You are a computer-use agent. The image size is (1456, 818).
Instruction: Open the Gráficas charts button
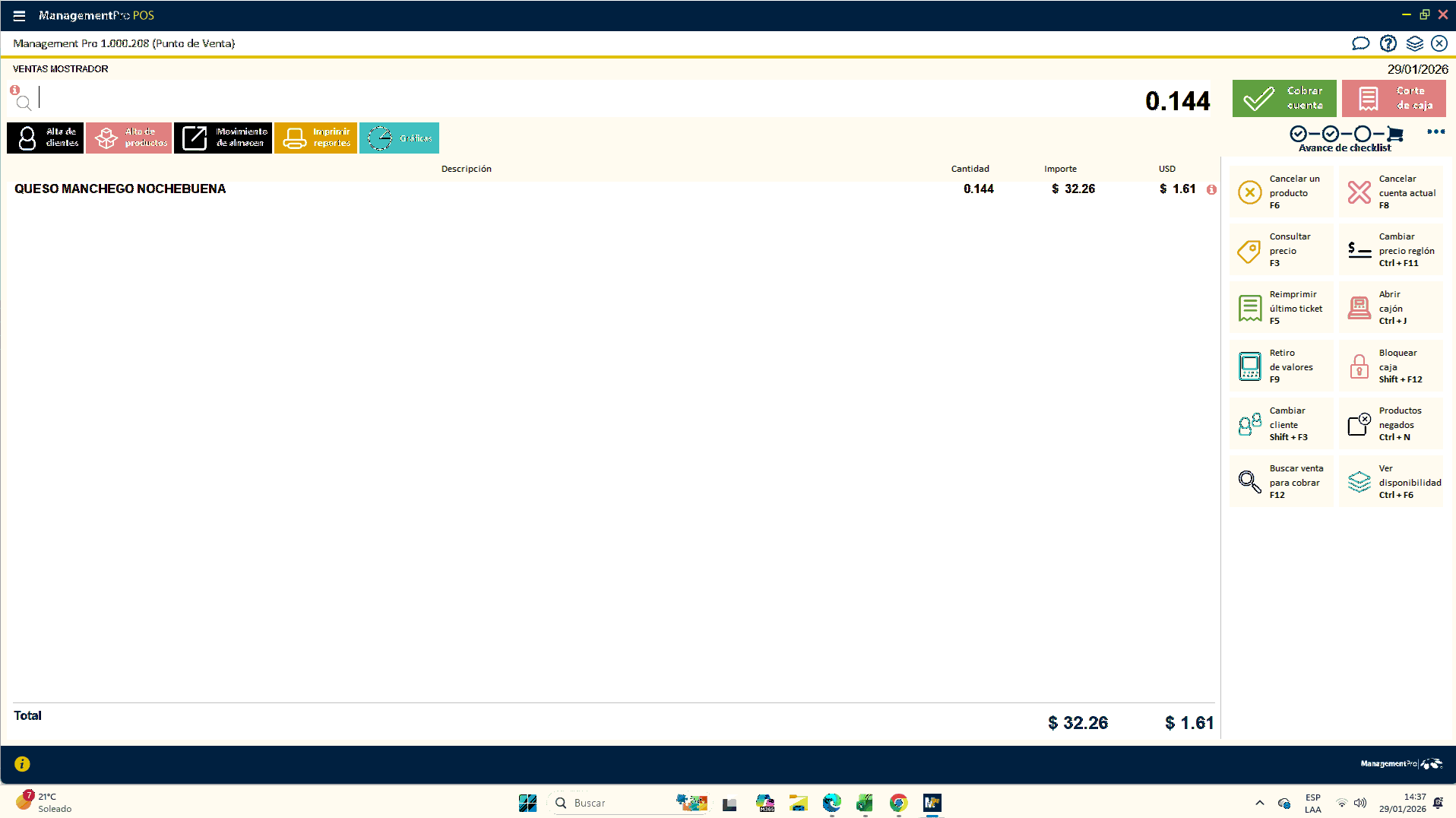coord(399,138)
